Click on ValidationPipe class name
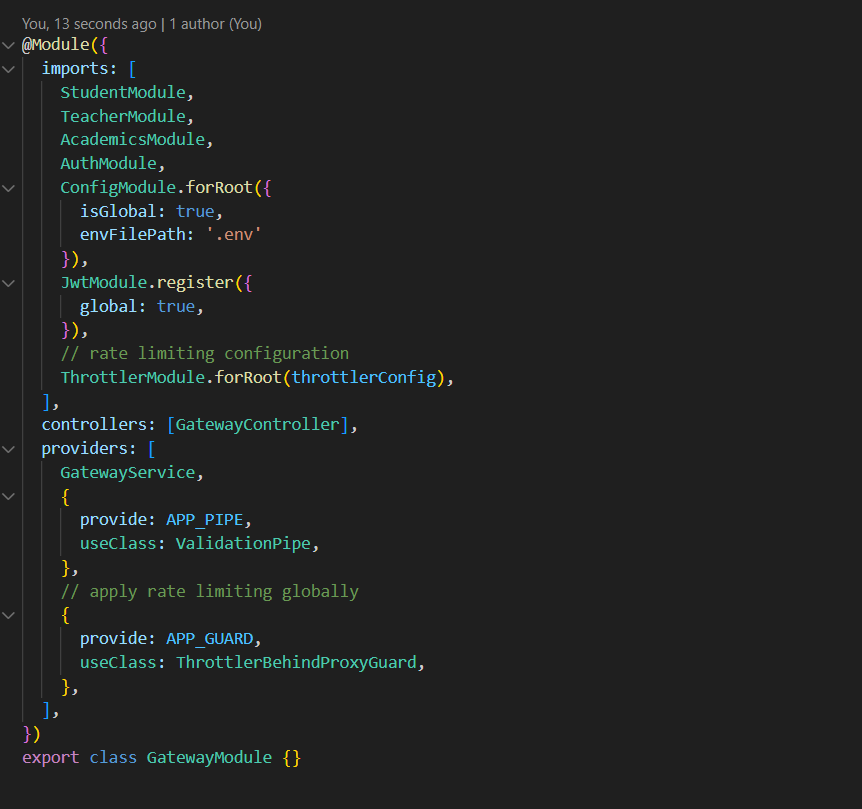The width and height of the screenshot is (862, 809). click(243, 544)
